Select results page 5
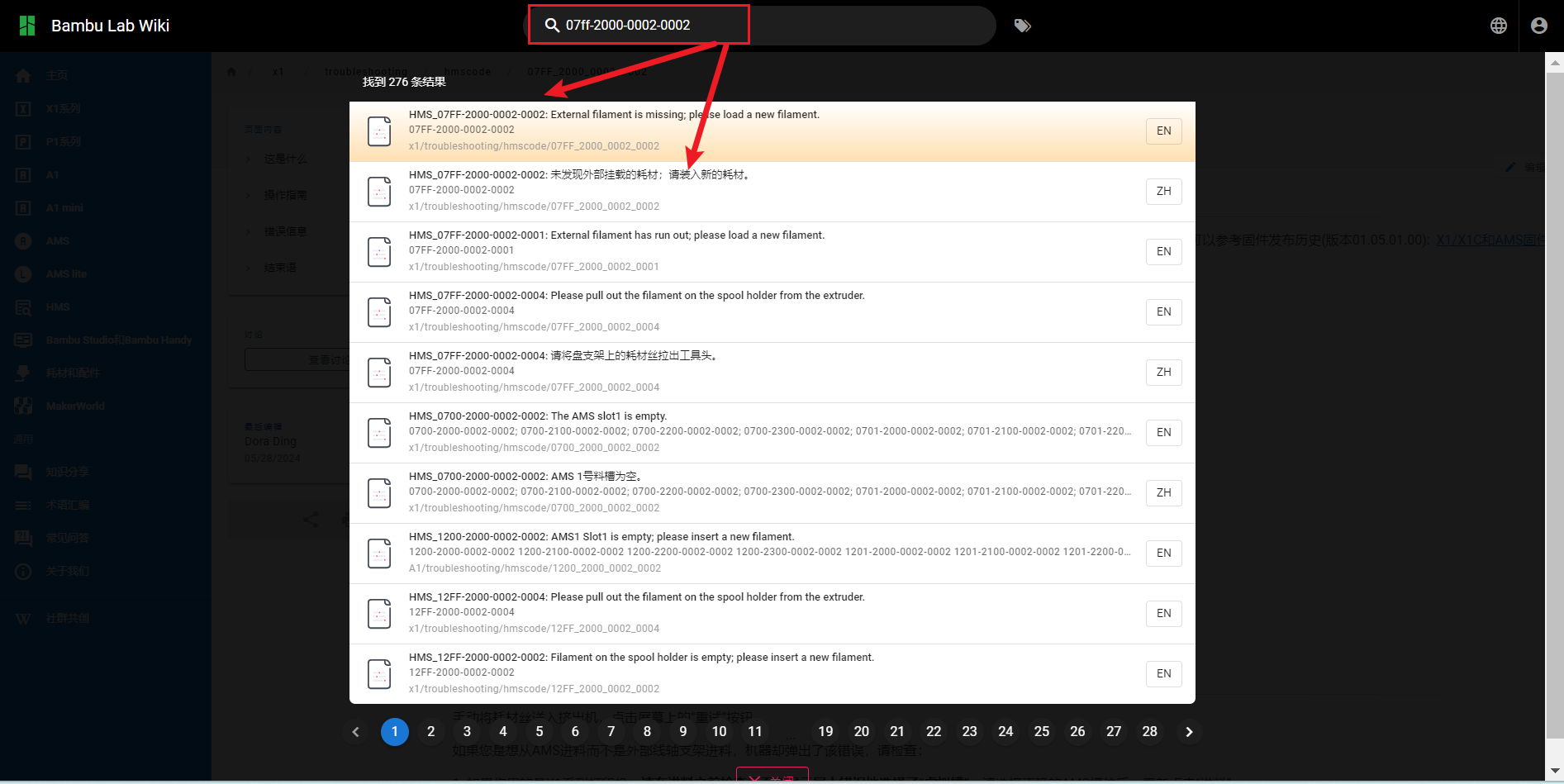 pyautogui.click(x=540, y=732)
